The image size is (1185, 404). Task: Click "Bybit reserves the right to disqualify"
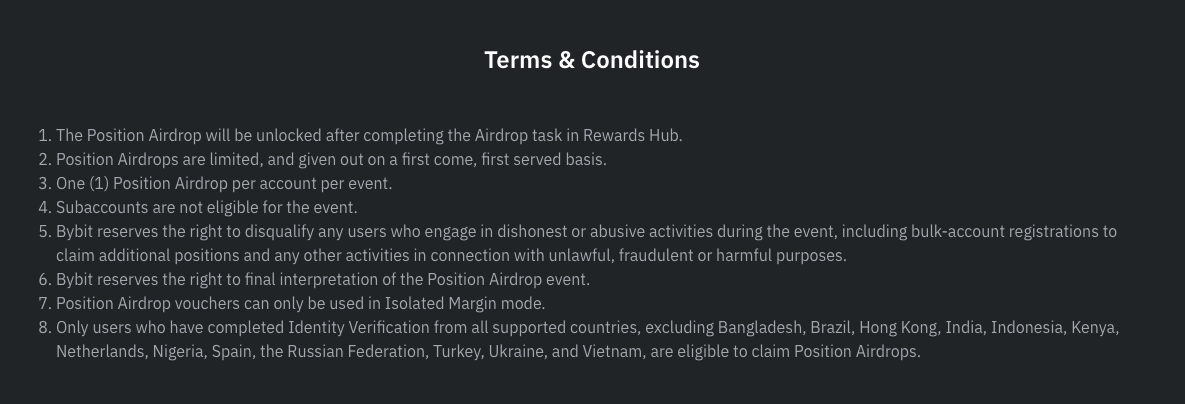(x=186, y=231)
